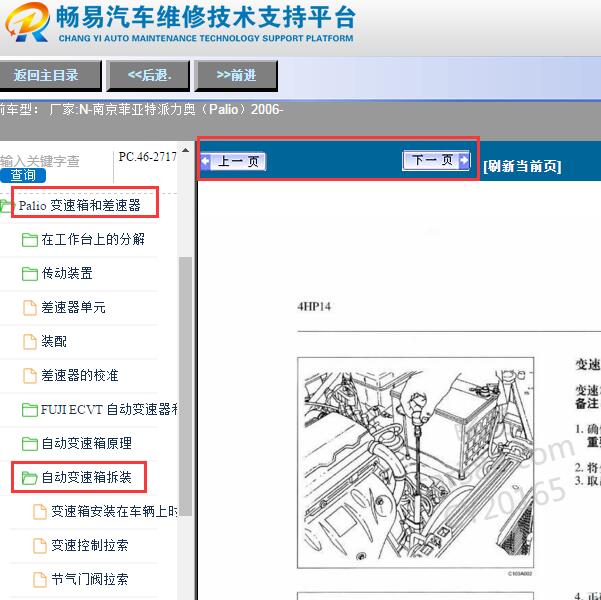Screen dimensions: 601x600
Task: Go back with the <<后退 button
Action: [x=148, y=75]
